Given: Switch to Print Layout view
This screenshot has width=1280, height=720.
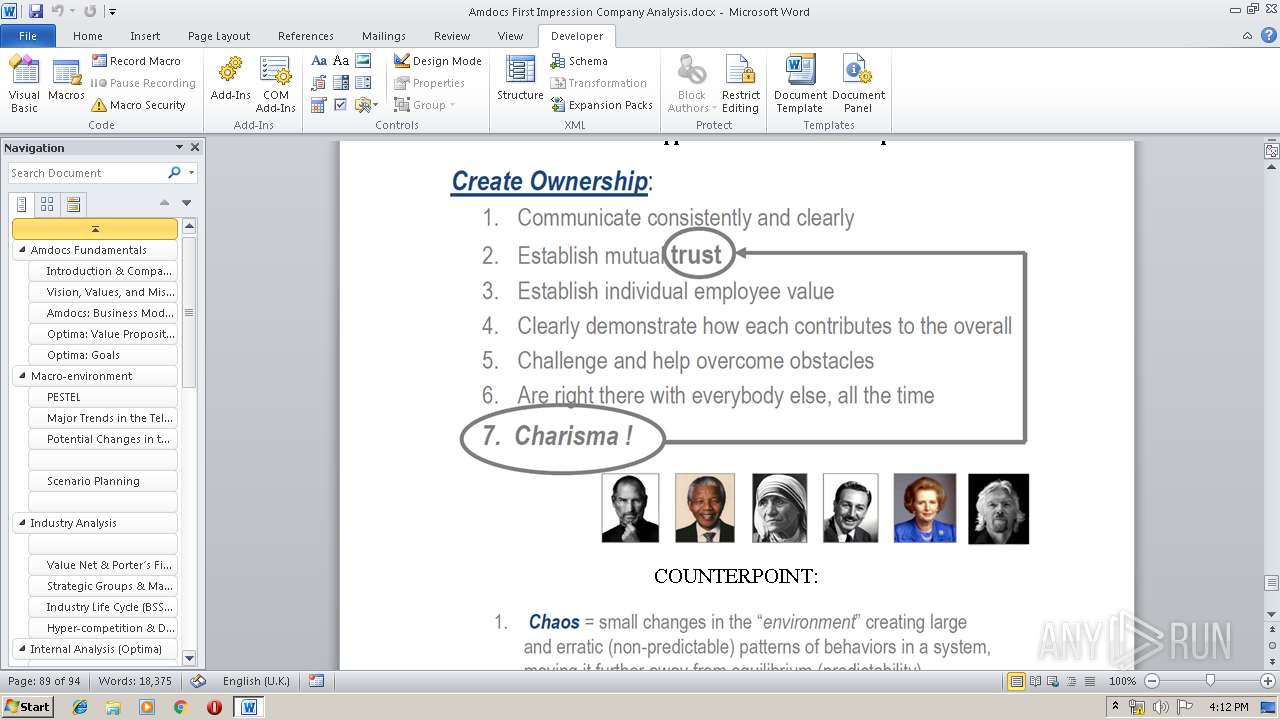Looking at the screenshot, I should click(x=1017, y=681).
